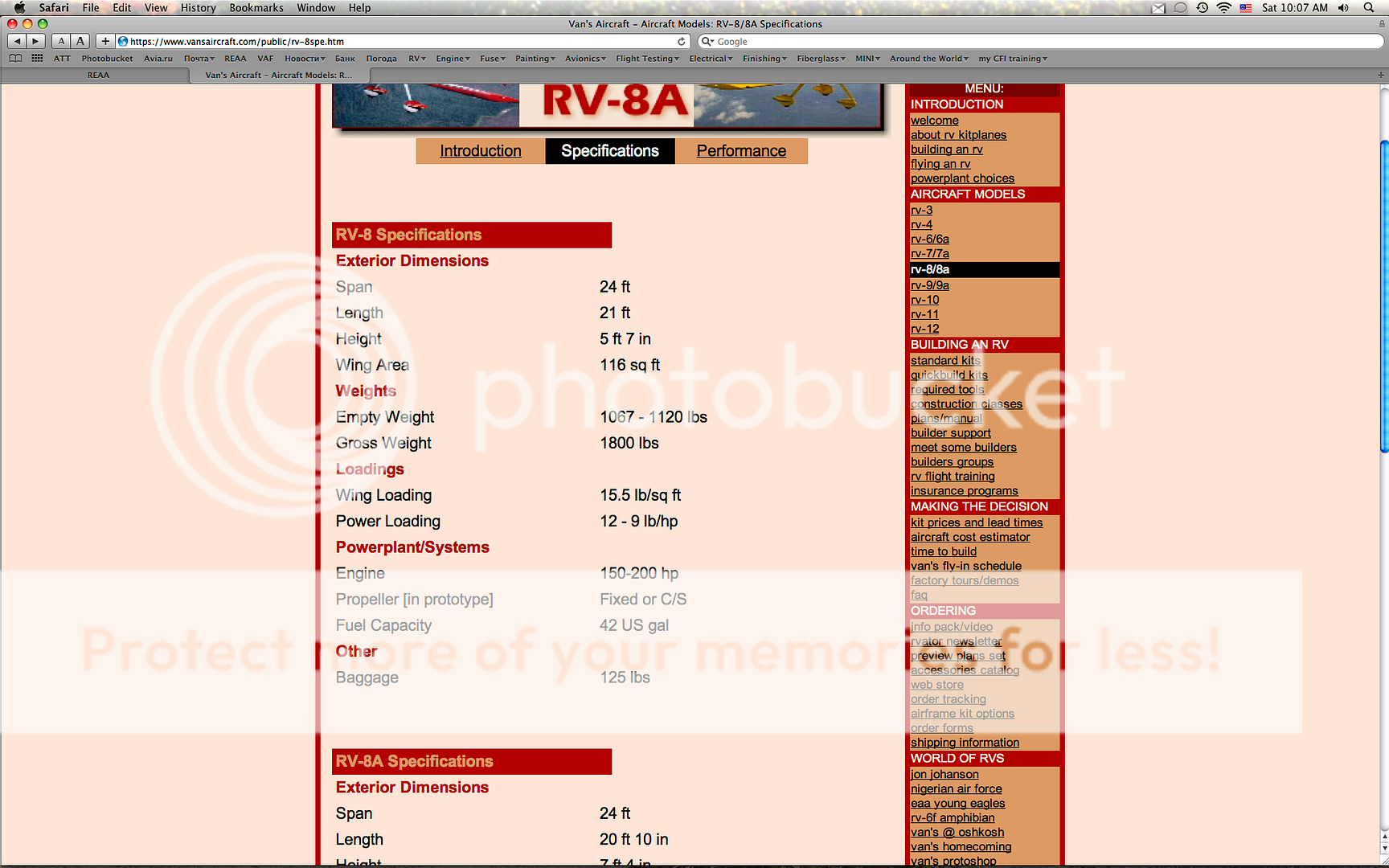
Task: Switch to the REAA tab
Action: tap(98, 75)
